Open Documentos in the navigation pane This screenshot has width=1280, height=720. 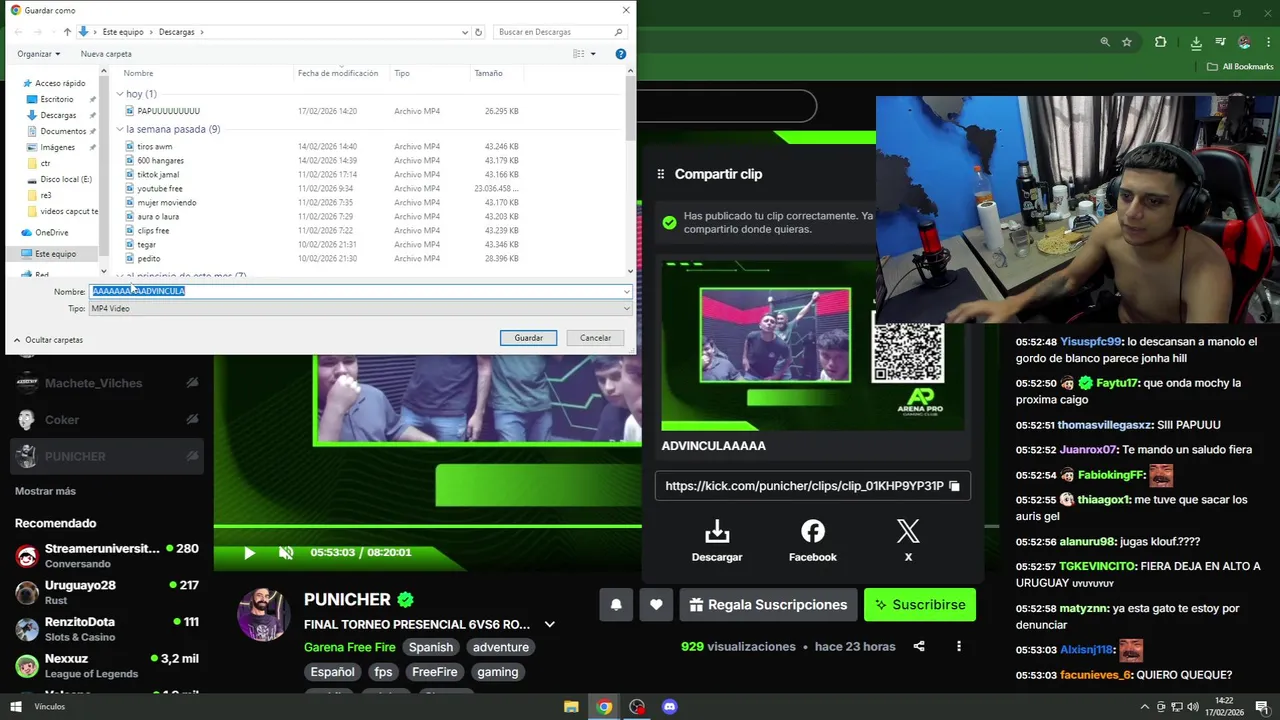[x=63, y=131]
